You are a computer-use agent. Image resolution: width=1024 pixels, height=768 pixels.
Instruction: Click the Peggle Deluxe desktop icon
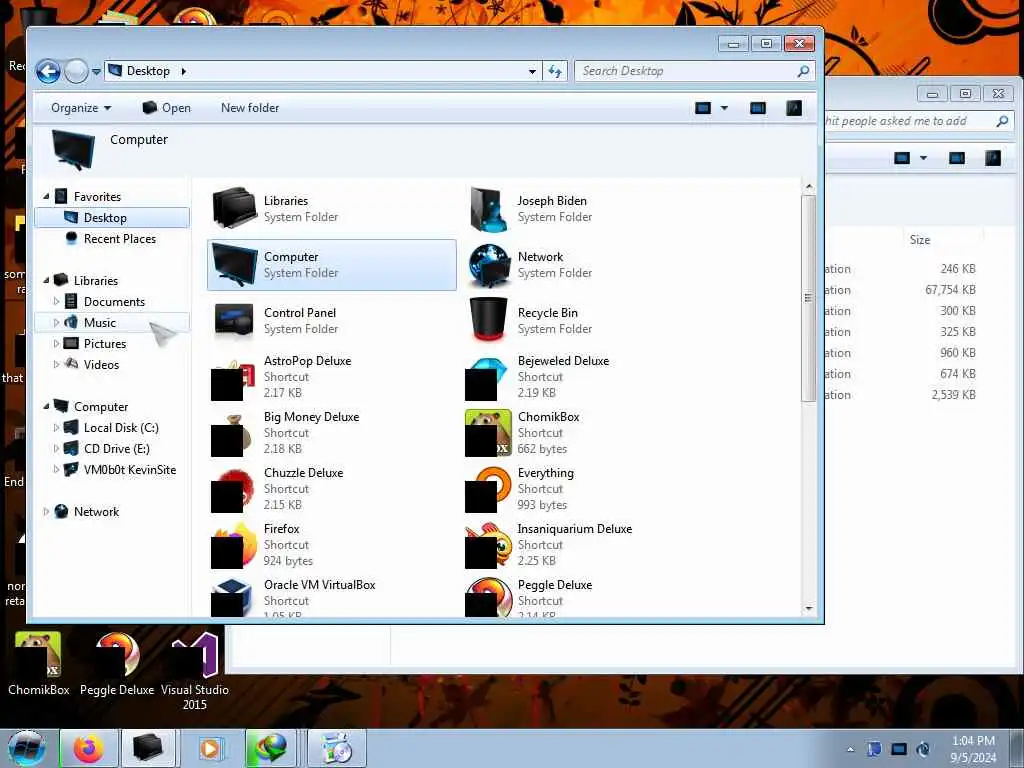[x=117, y=664]
